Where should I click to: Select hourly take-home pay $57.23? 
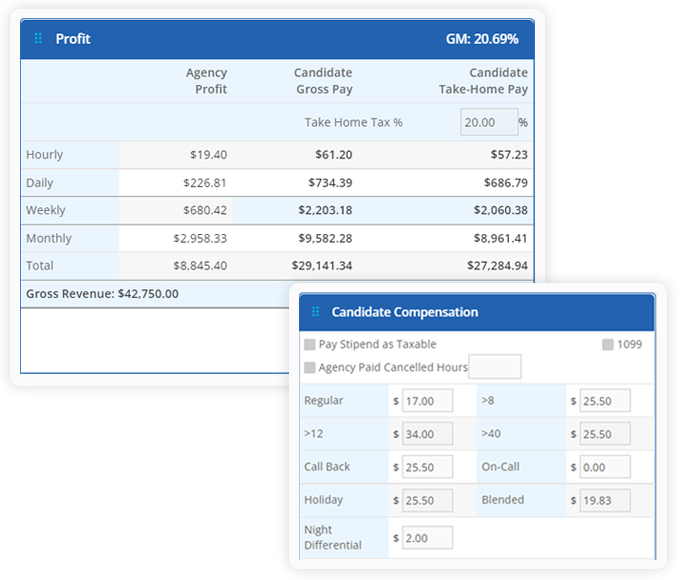pos(509,154)
